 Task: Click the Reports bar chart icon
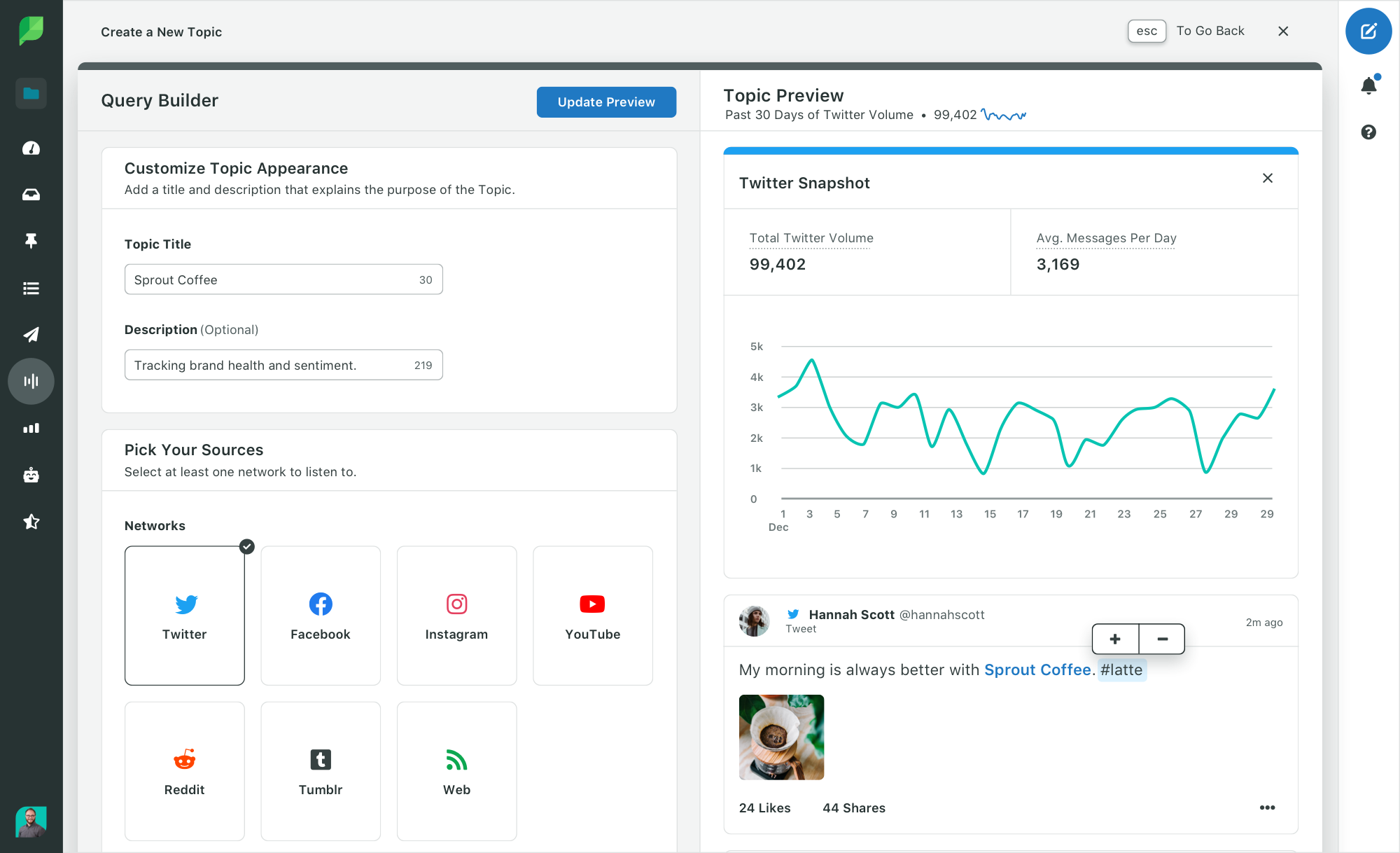(x=31, y=428)
